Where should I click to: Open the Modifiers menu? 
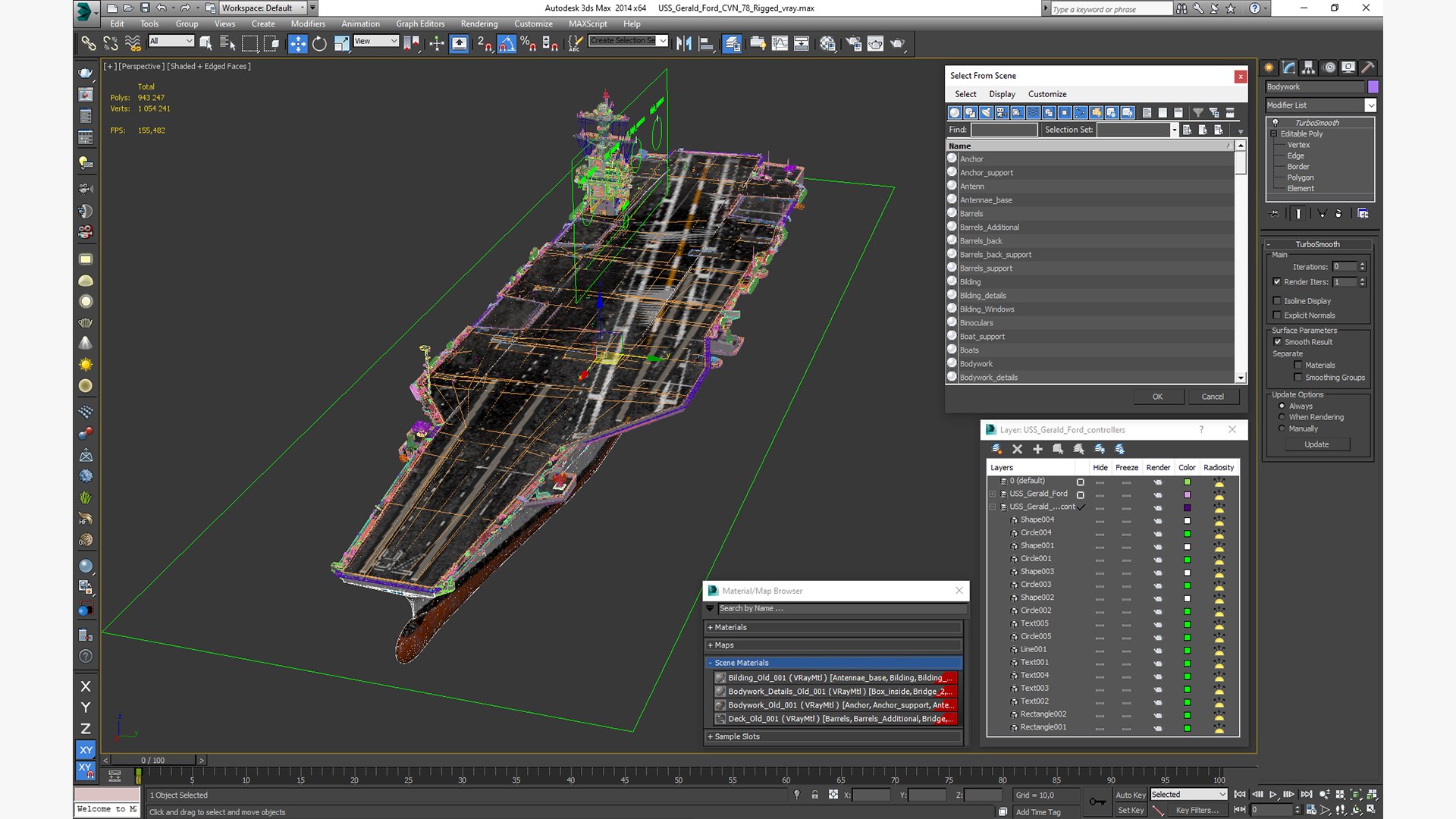[308, 24]
